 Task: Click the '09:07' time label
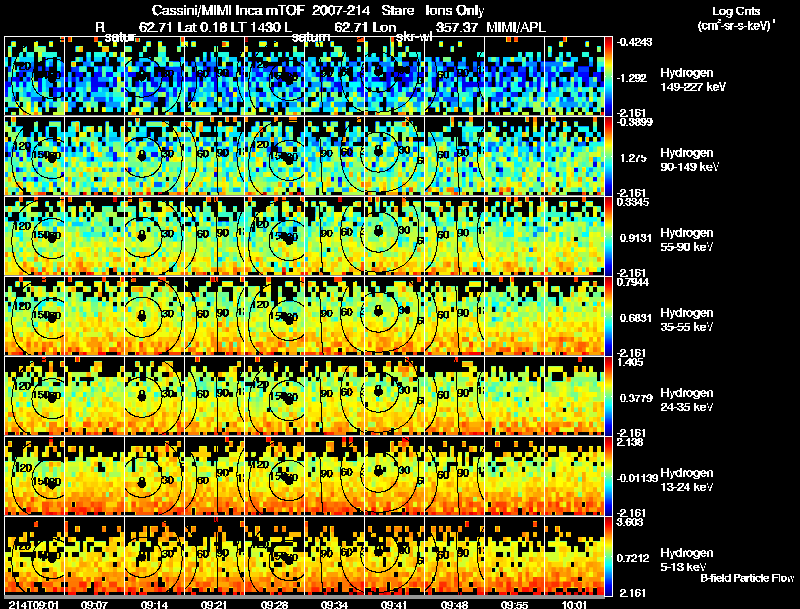[x=94, y=604]
